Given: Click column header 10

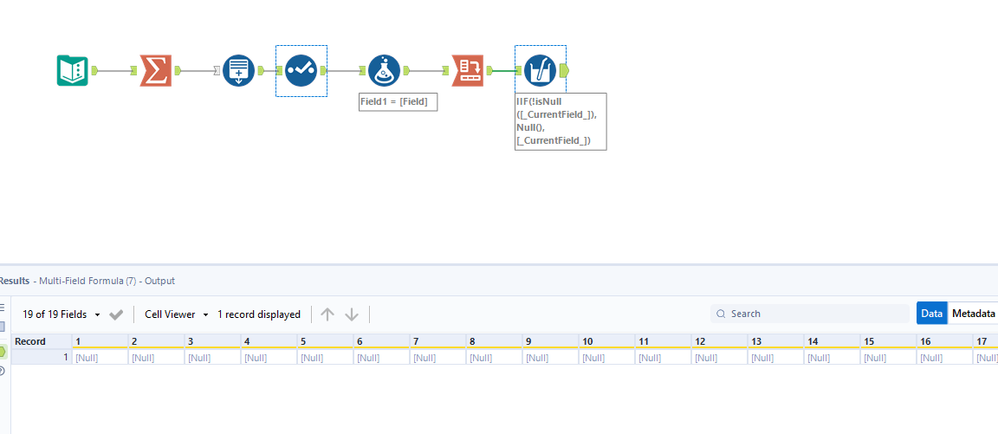Looking at the screenshot, I should point(607,342).
